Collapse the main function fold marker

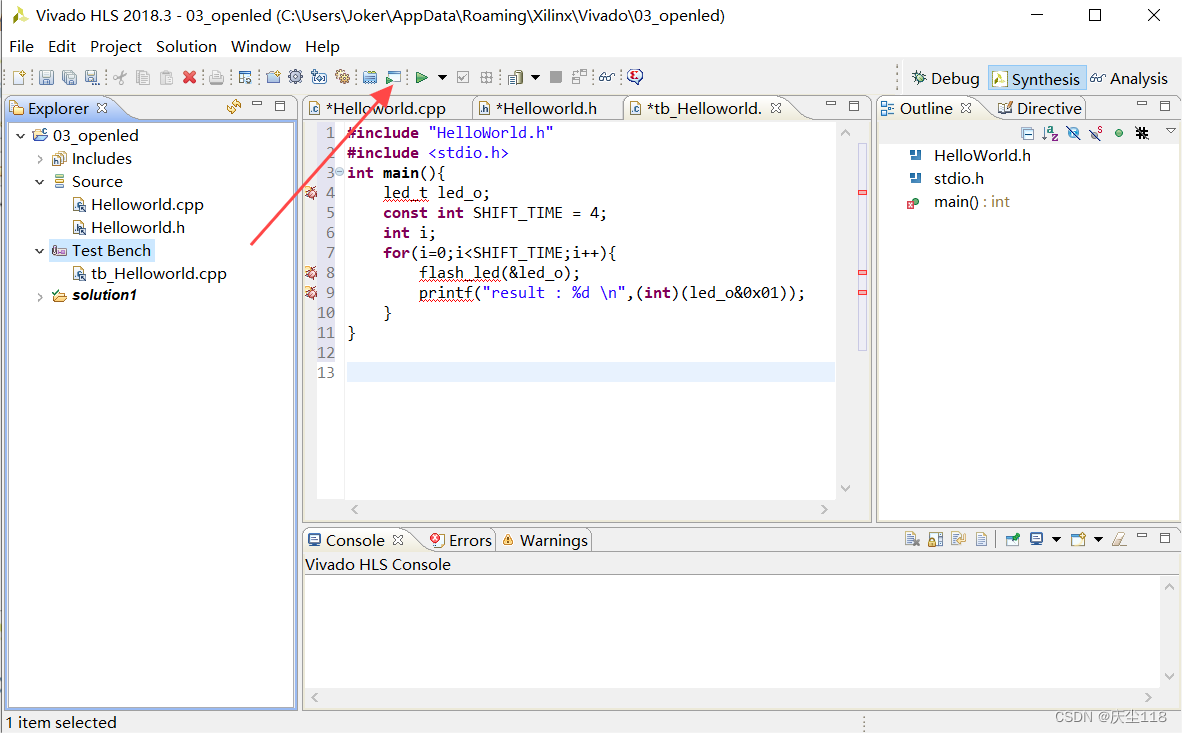(x=339, y=172)
